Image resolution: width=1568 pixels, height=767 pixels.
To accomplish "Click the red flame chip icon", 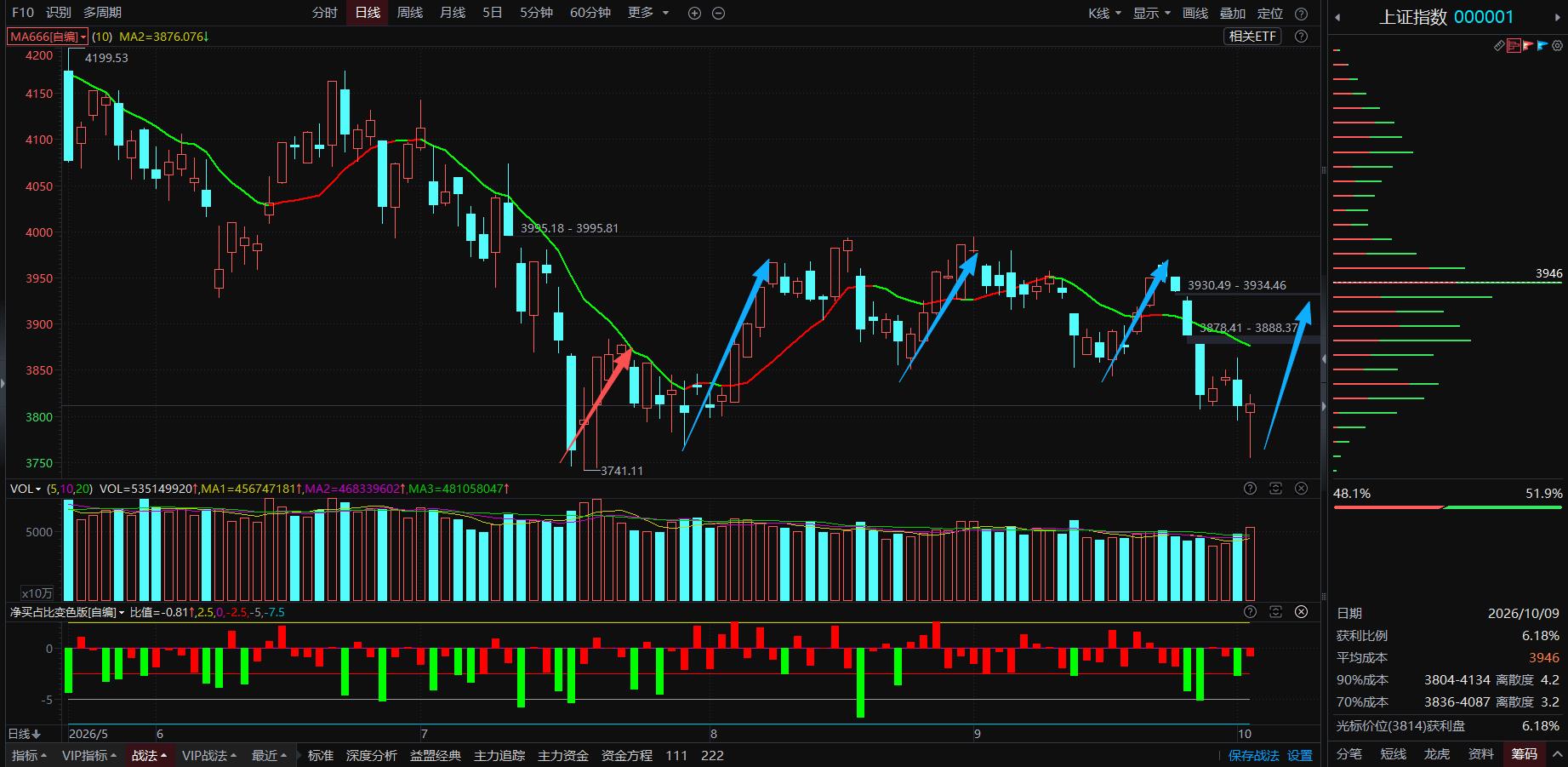I will tap(1528, 46).
